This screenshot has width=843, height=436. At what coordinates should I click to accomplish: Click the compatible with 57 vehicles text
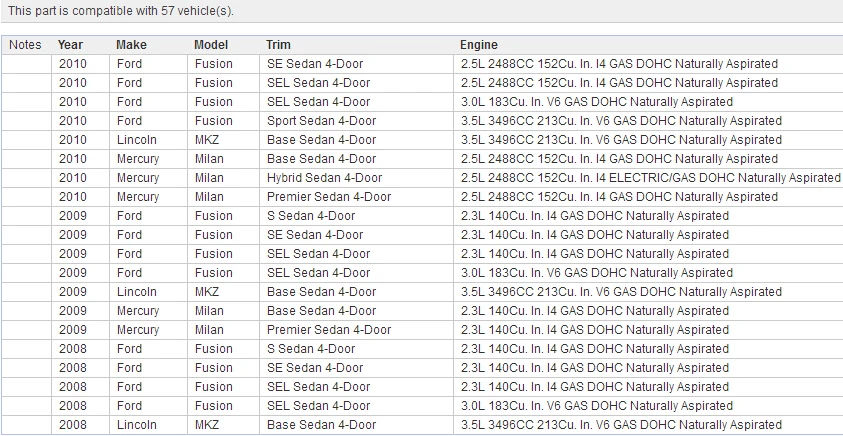pyautogui.click(x=121, y=11)
